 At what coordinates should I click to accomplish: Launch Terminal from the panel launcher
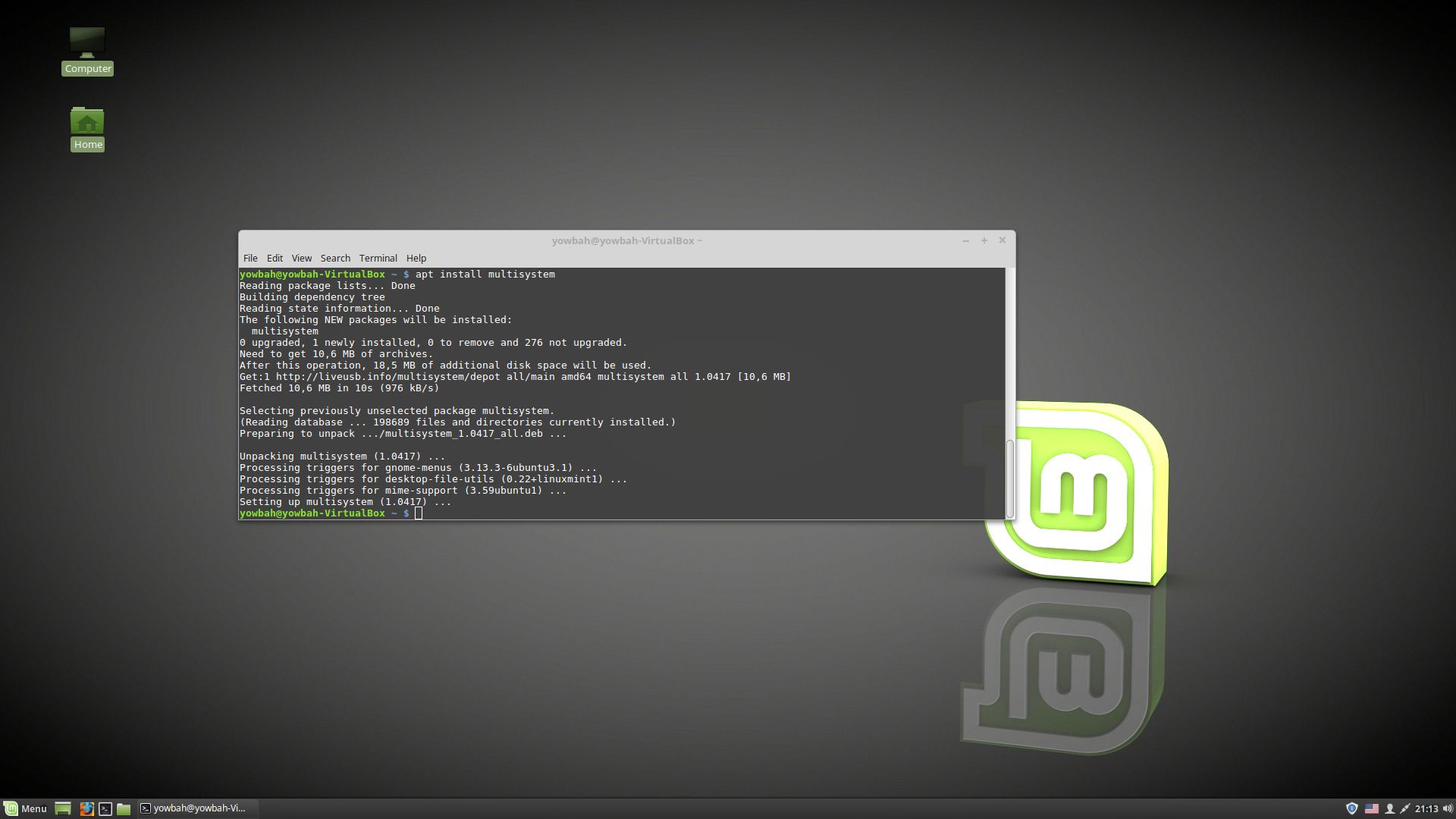[x=105, y=808]
